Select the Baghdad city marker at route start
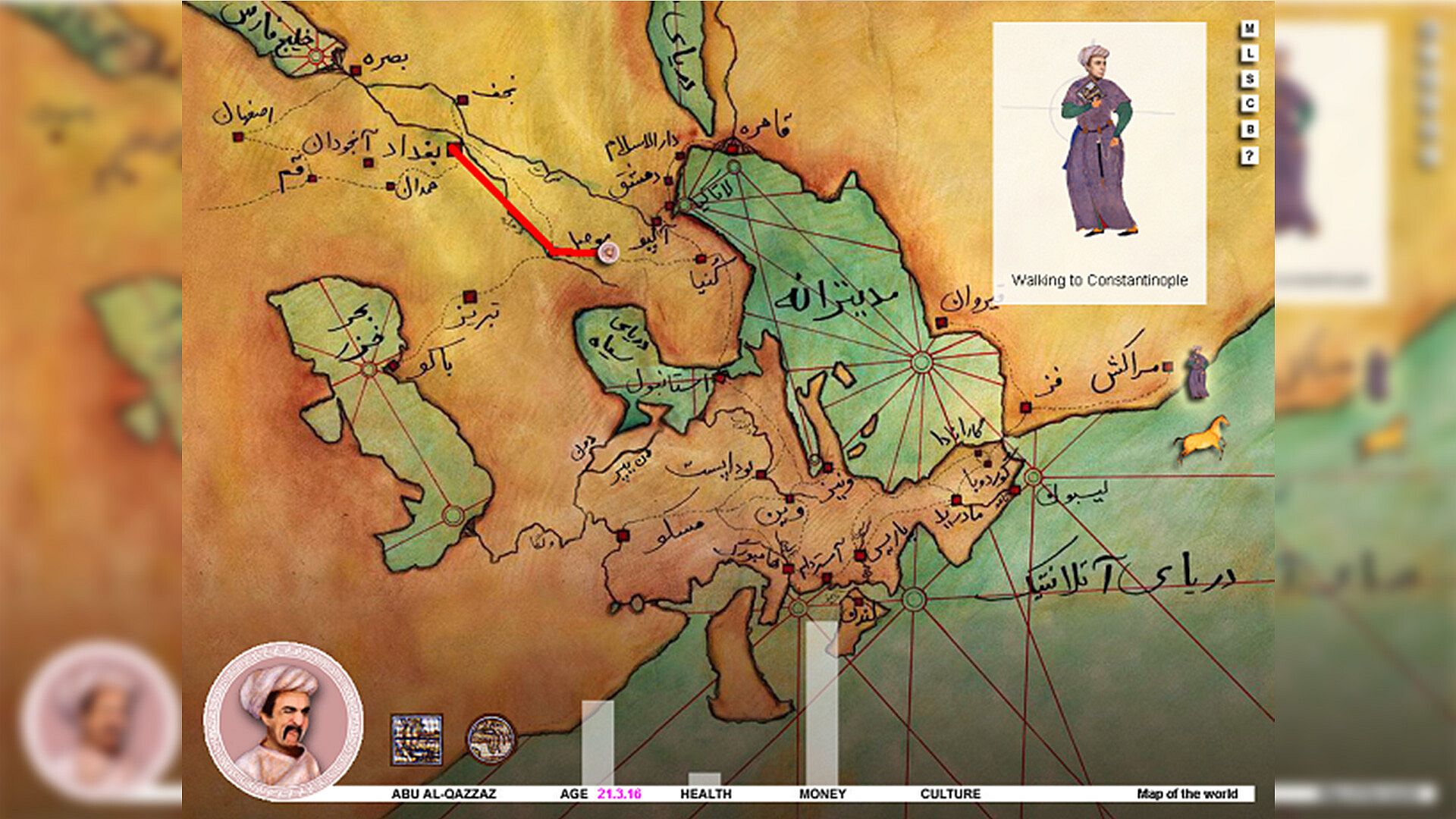 coord(454,149)
